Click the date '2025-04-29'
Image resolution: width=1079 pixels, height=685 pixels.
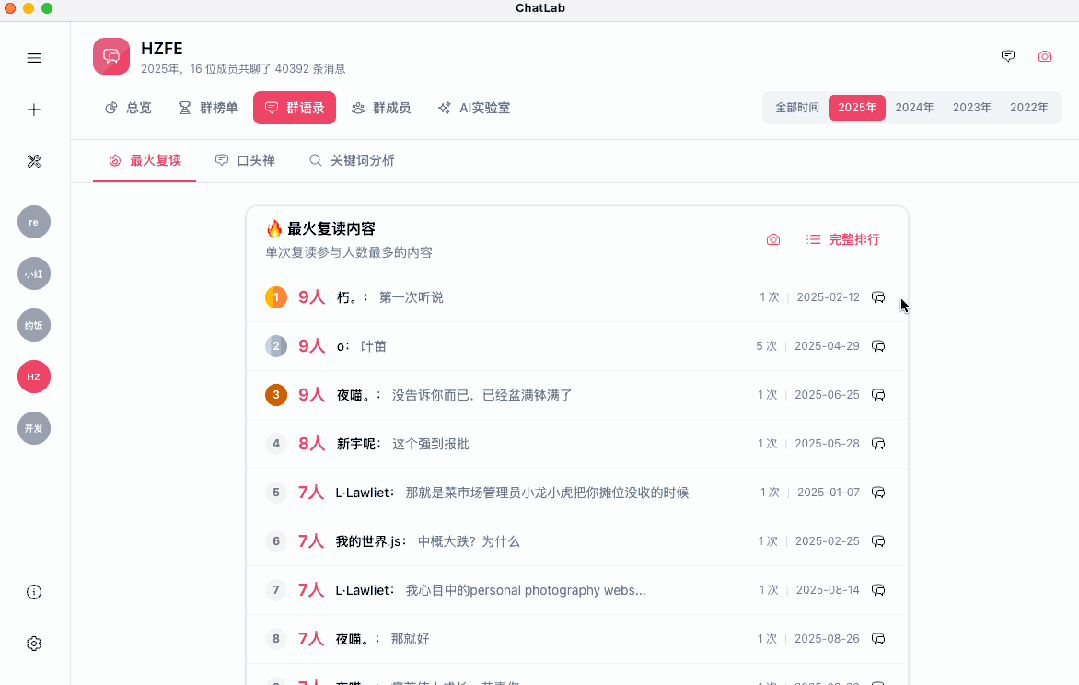click(x=826, y=346)
